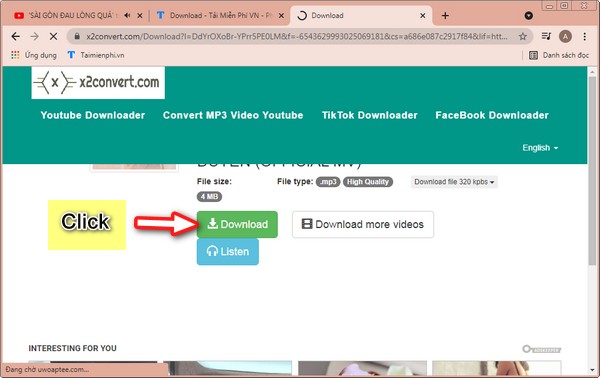Go back to the previous page
600x378 pixels.
coord(15,36)
